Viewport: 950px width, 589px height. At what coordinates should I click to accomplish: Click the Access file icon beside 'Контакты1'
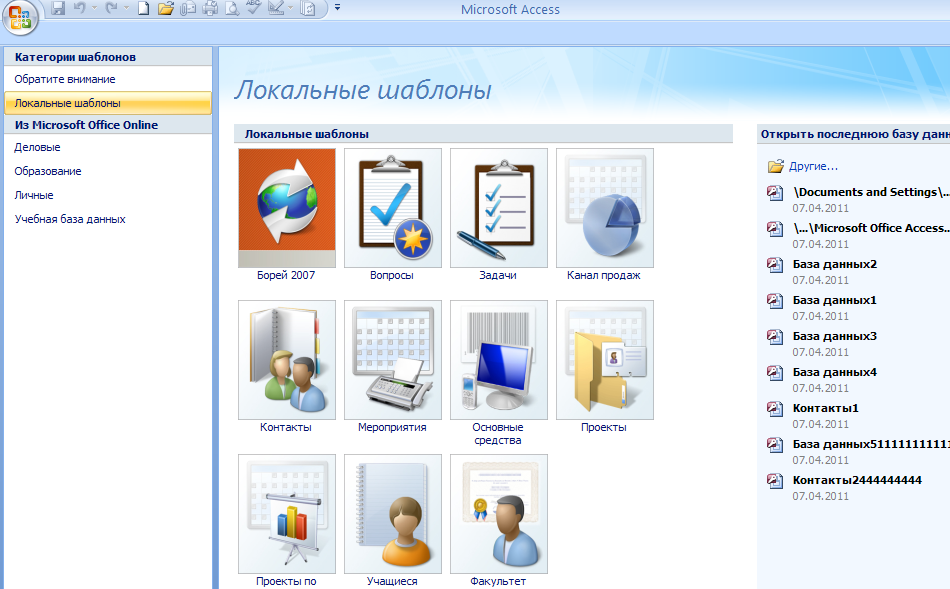[x=775, y=410]
